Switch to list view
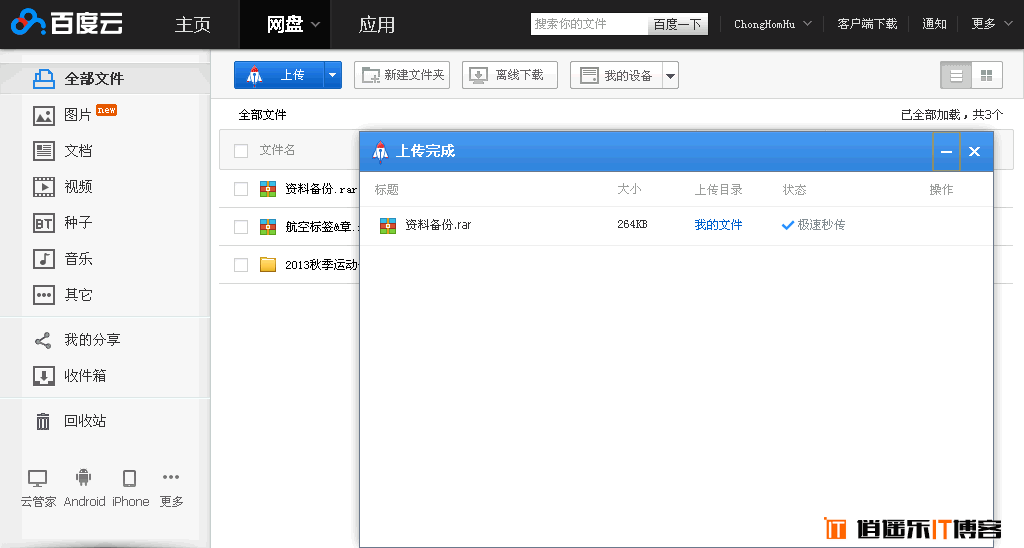Screen dimensions: 1024x548 click(956, 76)
